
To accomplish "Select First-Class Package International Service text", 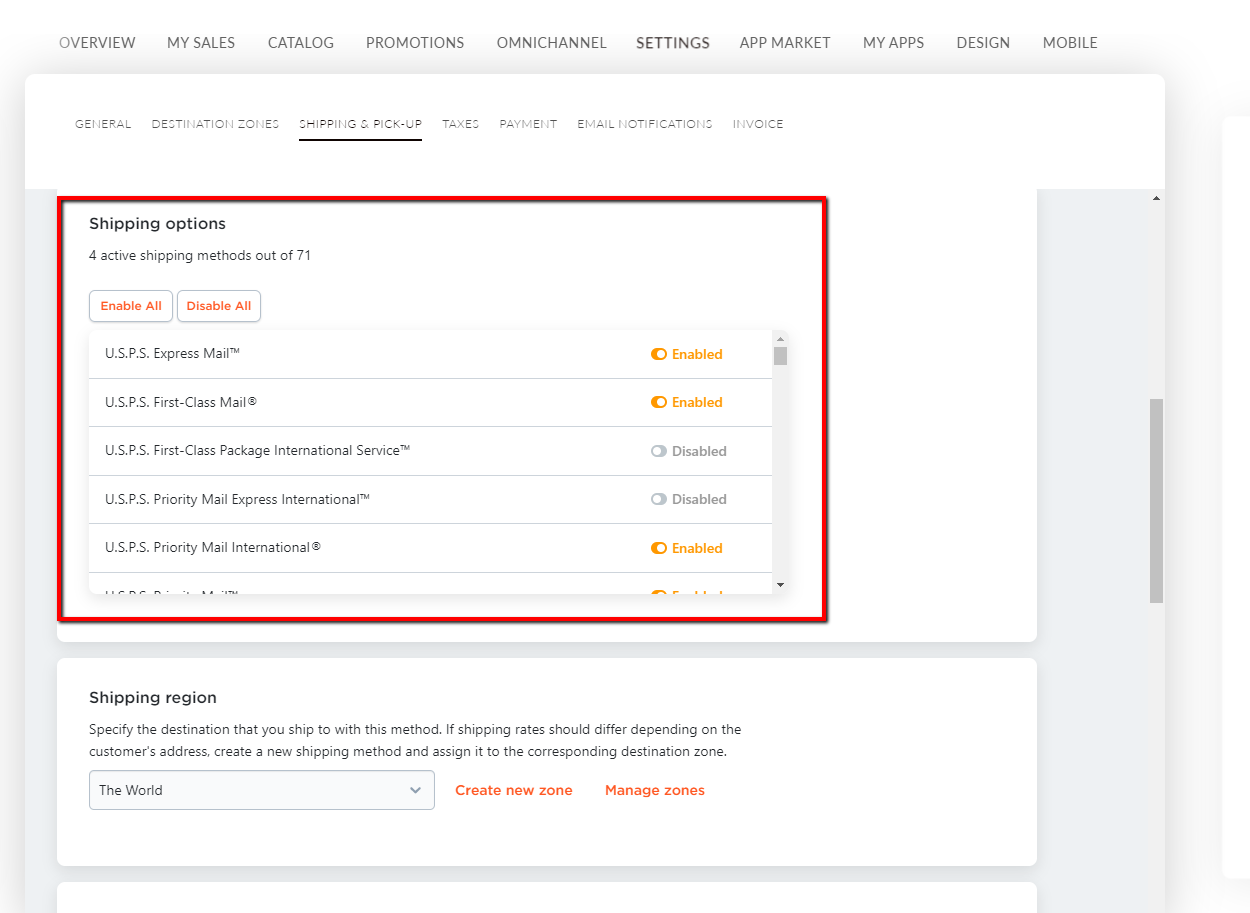I will coord(258,450).
